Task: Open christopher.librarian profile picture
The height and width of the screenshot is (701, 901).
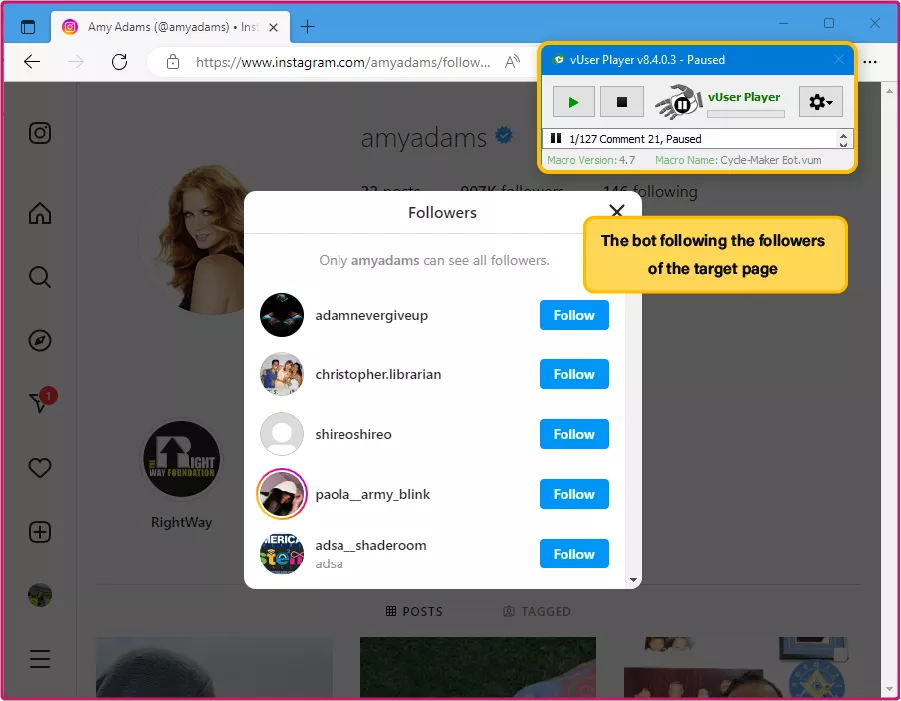Action: 282,374
